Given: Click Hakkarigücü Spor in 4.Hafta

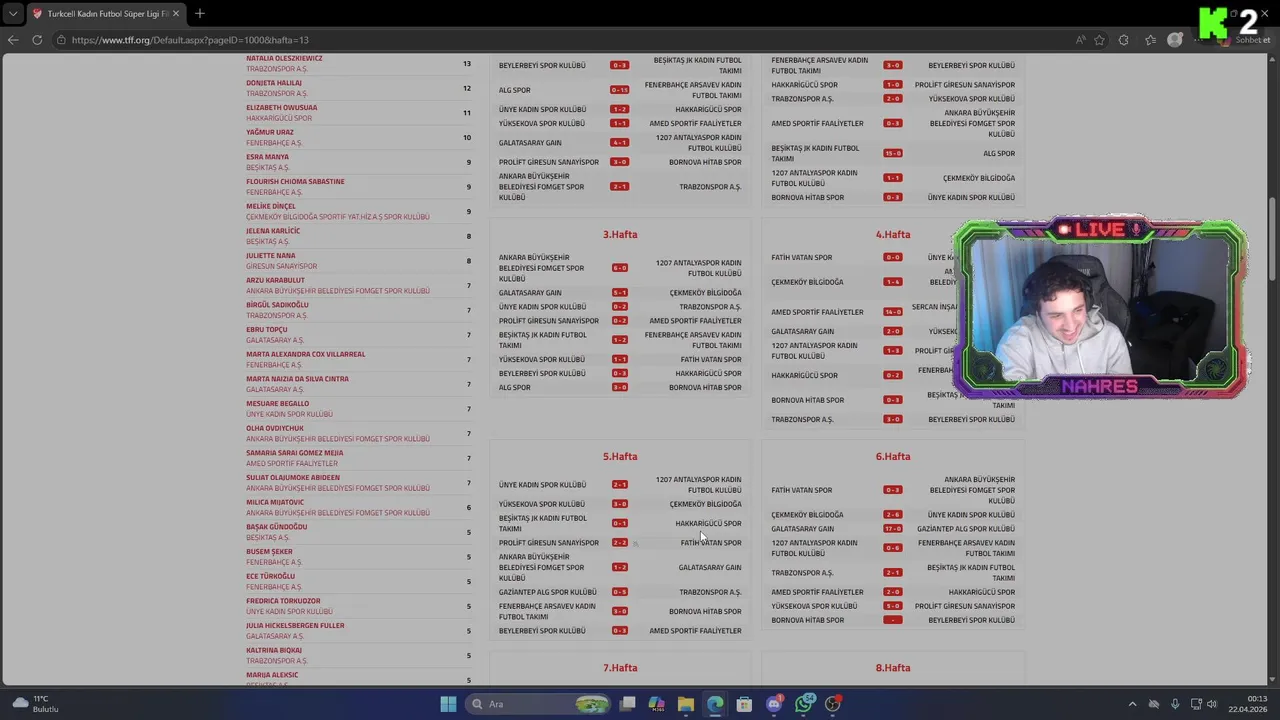Looking at the screenshot, I should (805, 375).
